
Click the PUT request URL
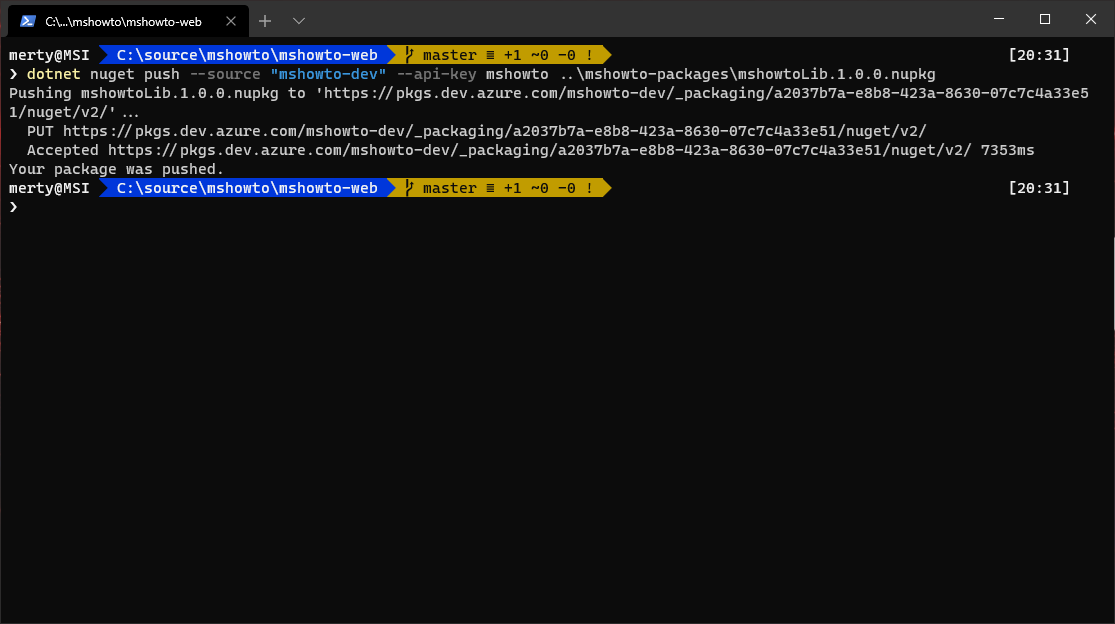click(495, 131)
